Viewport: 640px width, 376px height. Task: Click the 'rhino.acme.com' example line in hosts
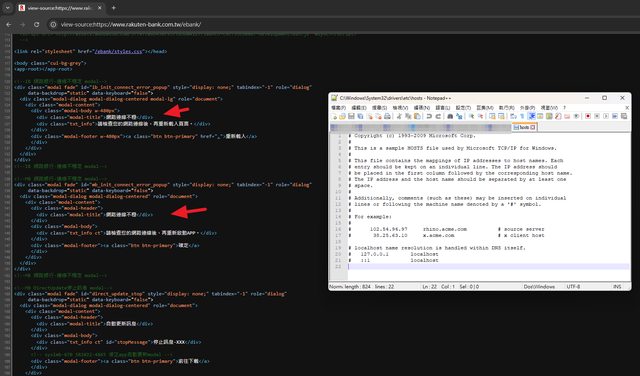[x=445, y=229]
